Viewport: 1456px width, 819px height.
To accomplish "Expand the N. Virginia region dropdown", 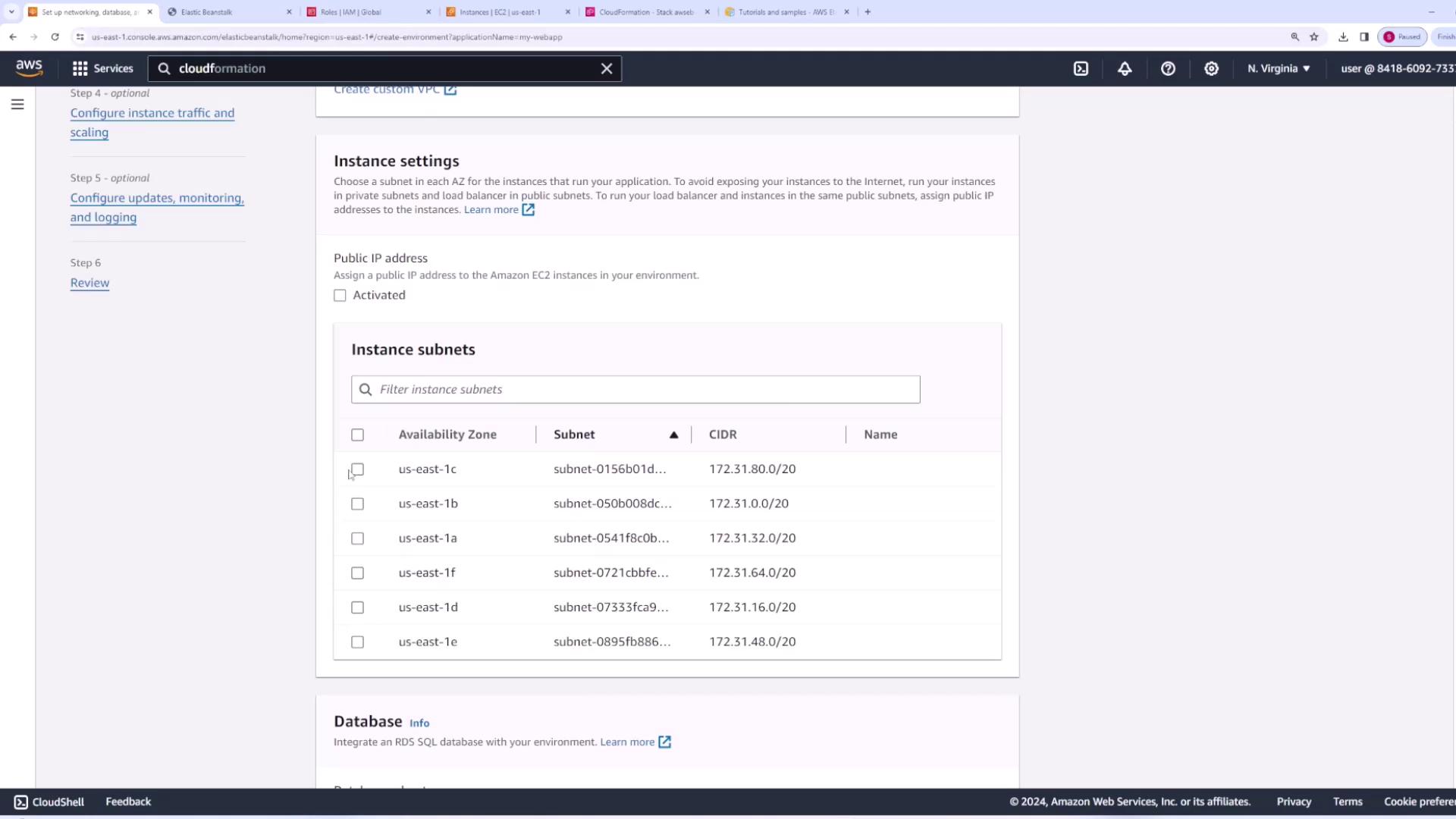I will pos(1279,68).
